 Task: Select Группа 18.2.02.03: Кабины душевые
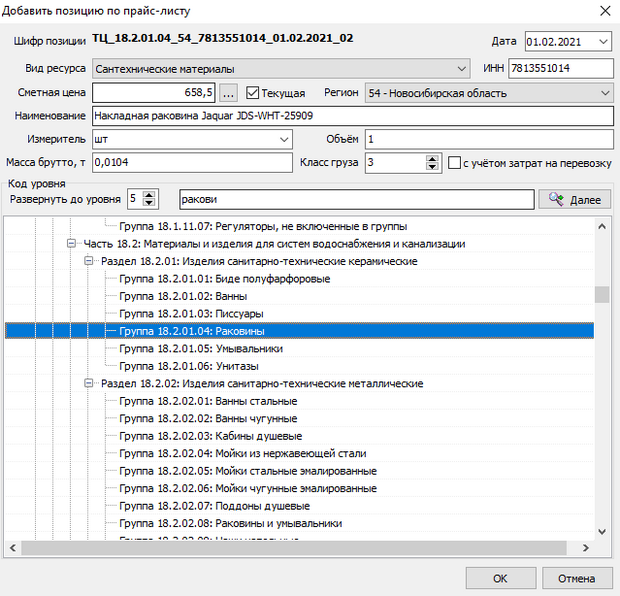[x=210, y=436]
